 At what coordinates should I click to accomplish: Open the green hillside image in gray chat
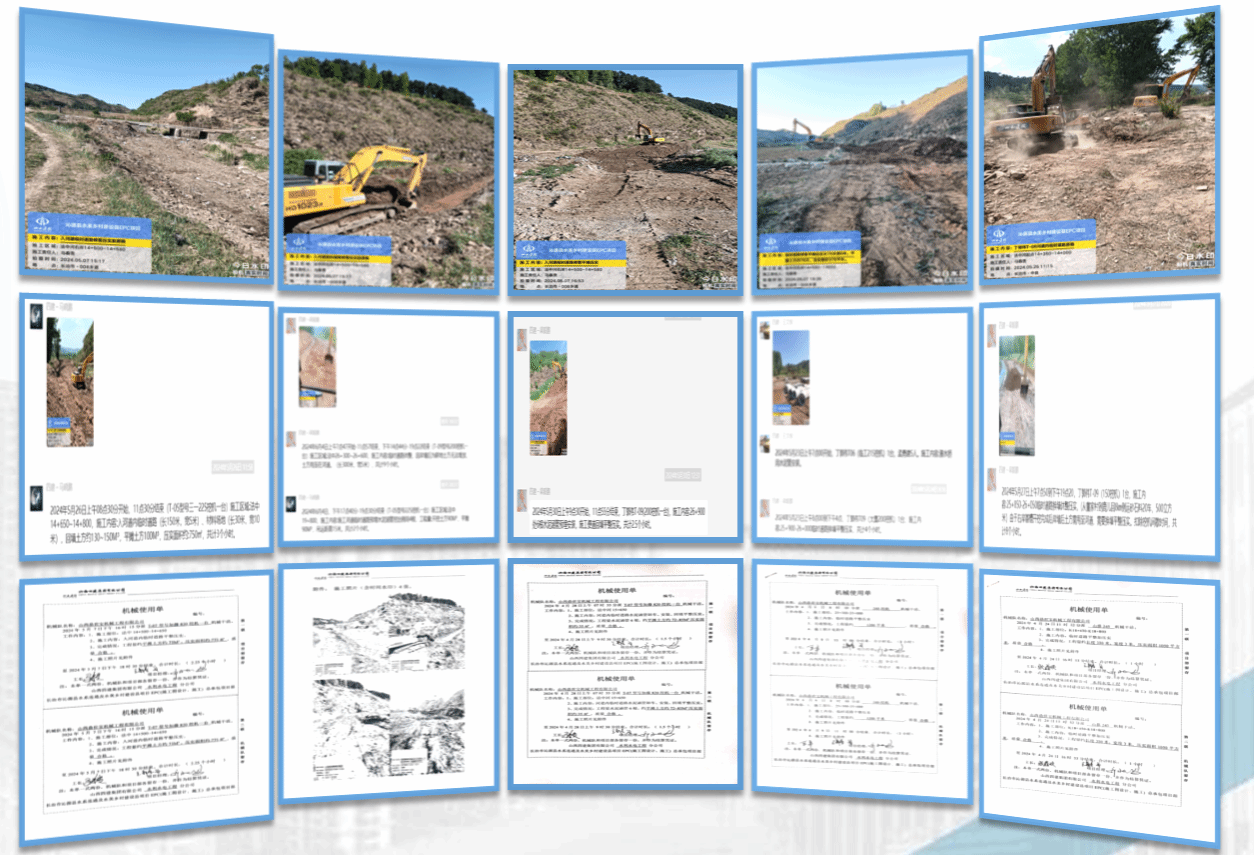pyautogui.click(x=547, y=398)
